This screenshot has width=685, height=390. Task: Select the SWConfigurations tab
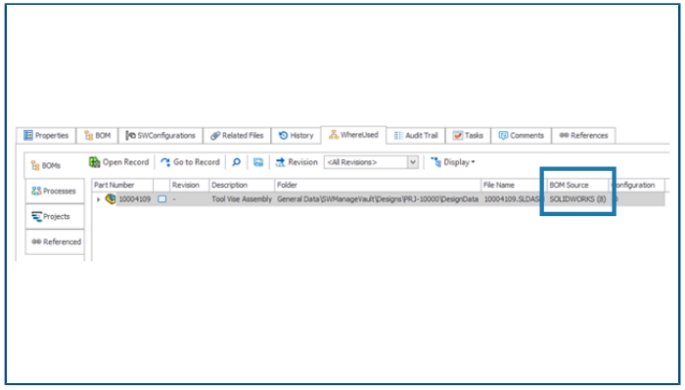point(160,135)
